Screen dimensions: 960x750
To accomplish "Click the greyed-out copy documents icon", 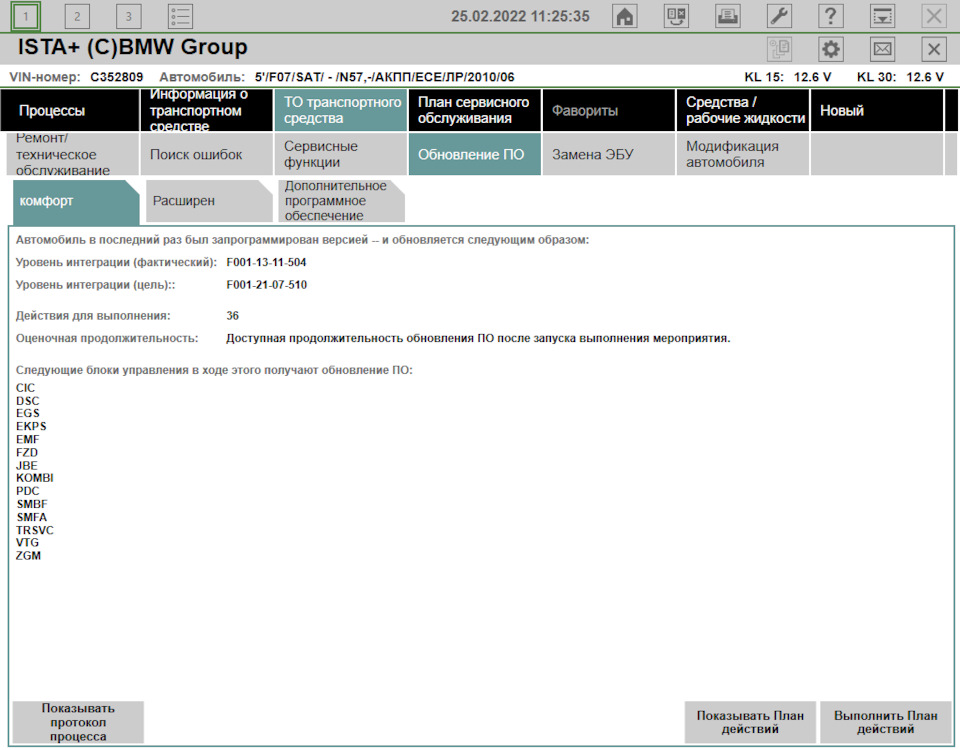I will pos(779,49).
